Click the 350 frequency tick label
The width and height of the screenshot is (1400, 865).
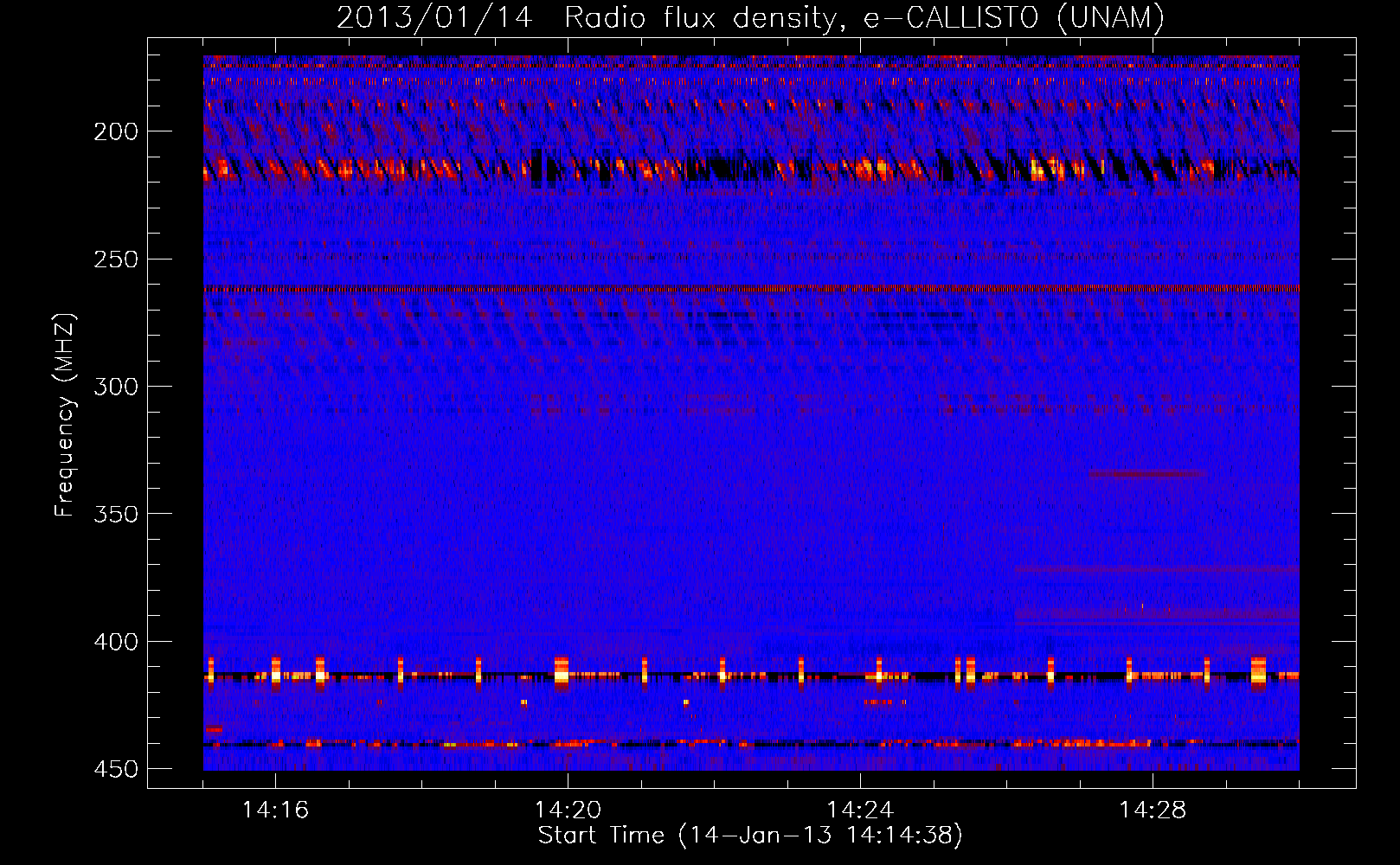click(x=116, y=514)
